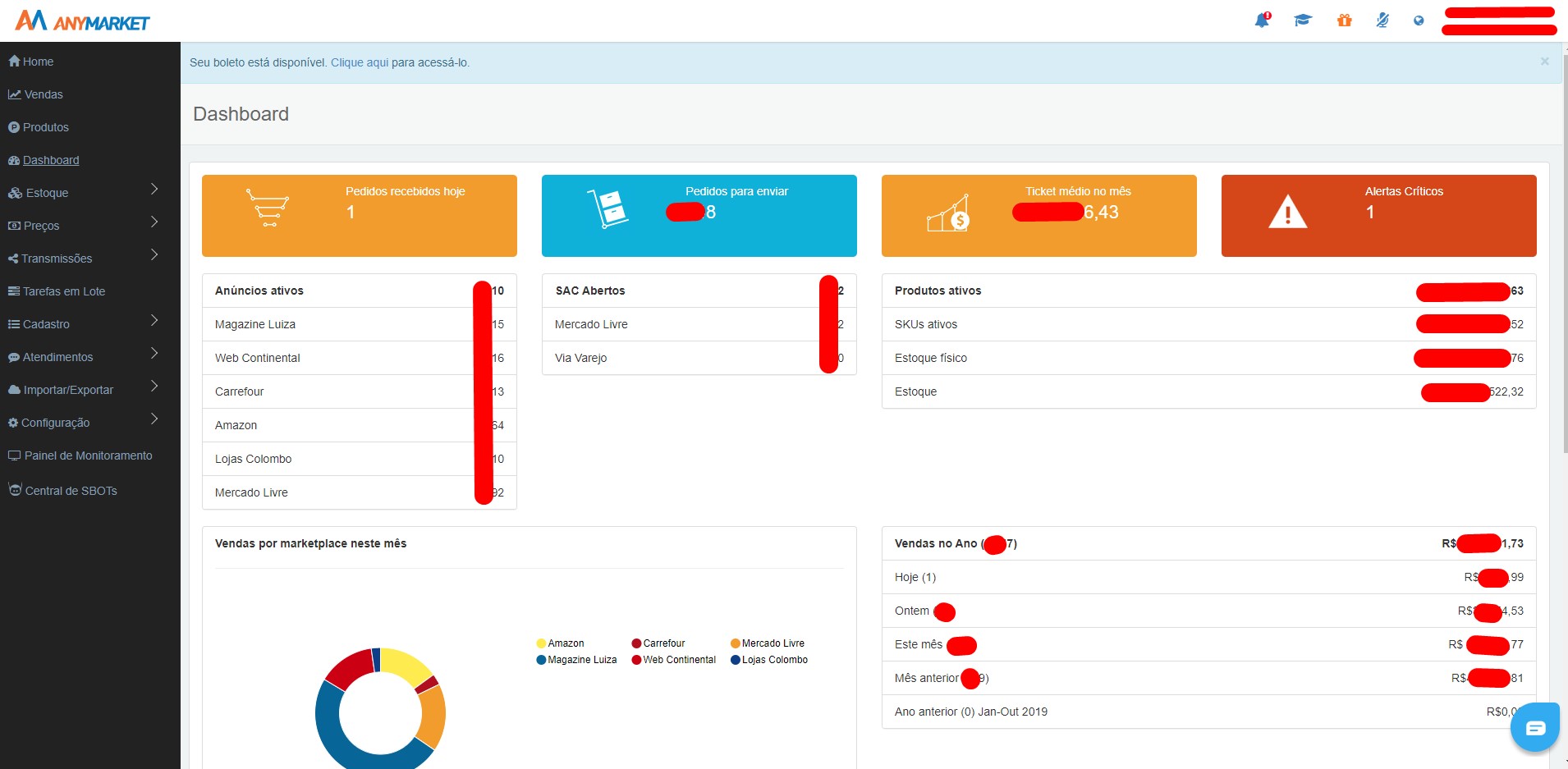Open the floating chat support button
The image size is (1568, 769).
click(x=1535, y=727)
